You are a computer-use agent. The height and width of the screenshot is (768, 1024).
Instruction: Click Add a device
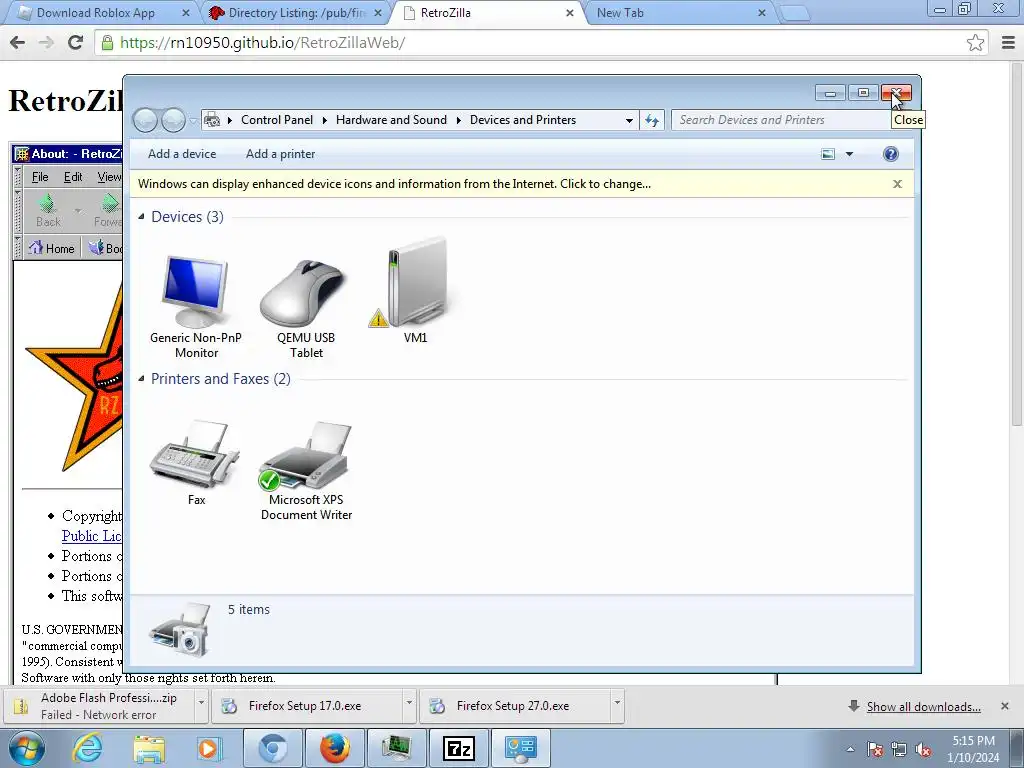182,154
